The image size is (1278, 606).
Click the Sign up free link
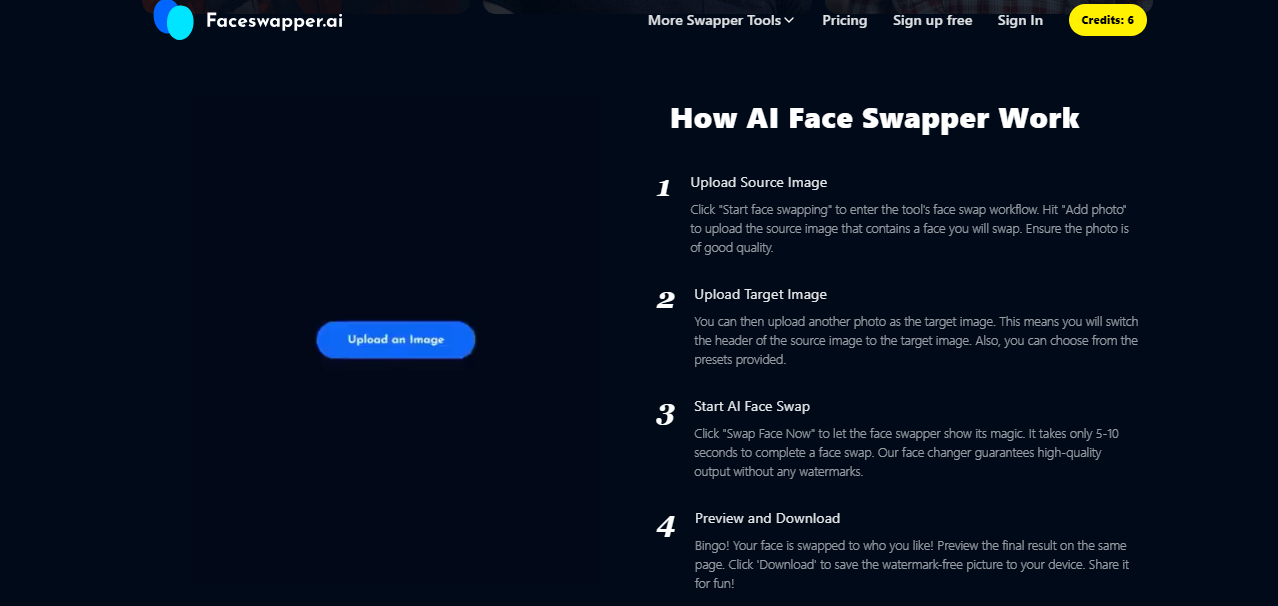(x=932, y=20)
